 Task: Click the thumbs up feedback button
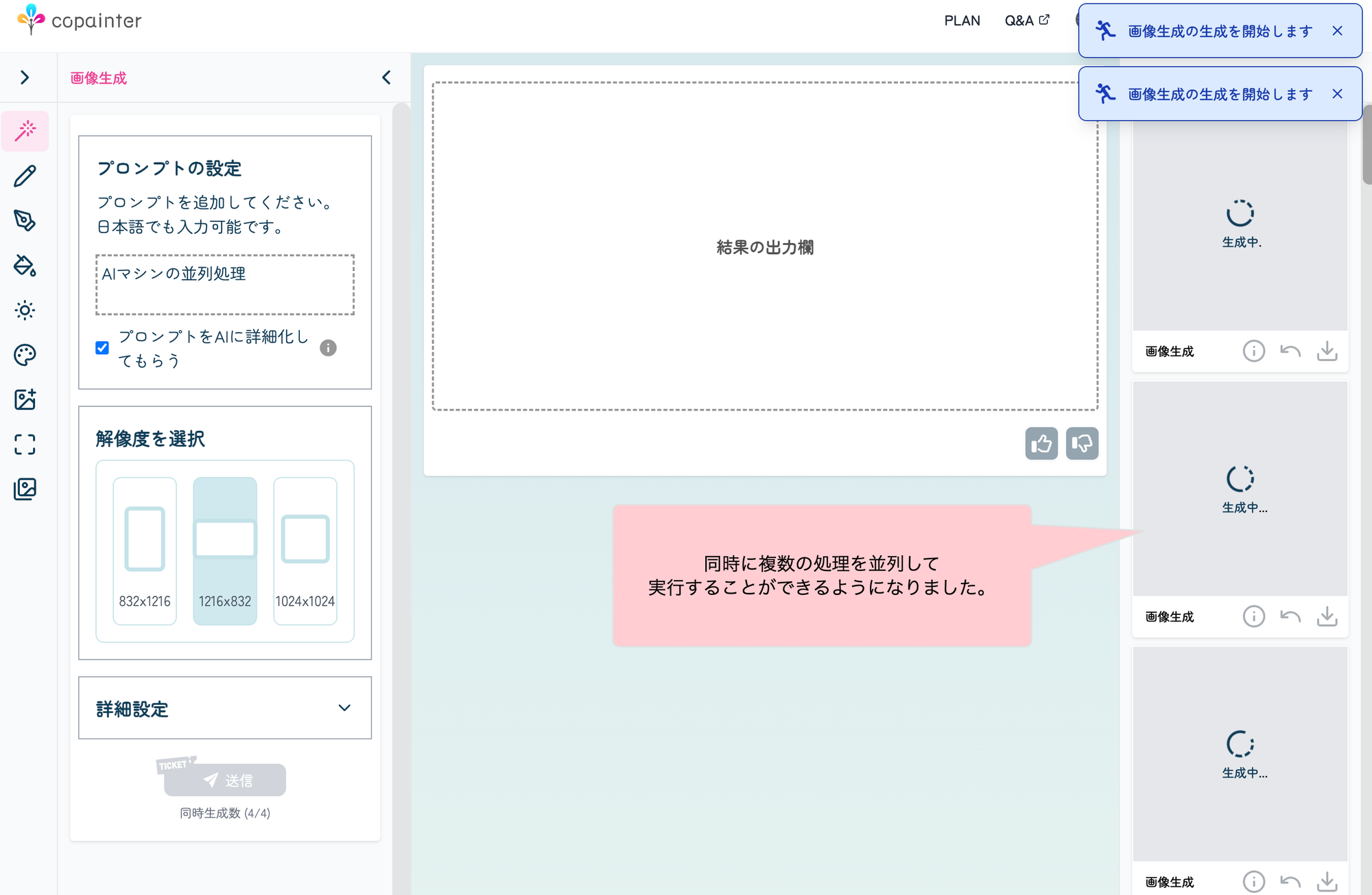click(x=1041, y=443)
